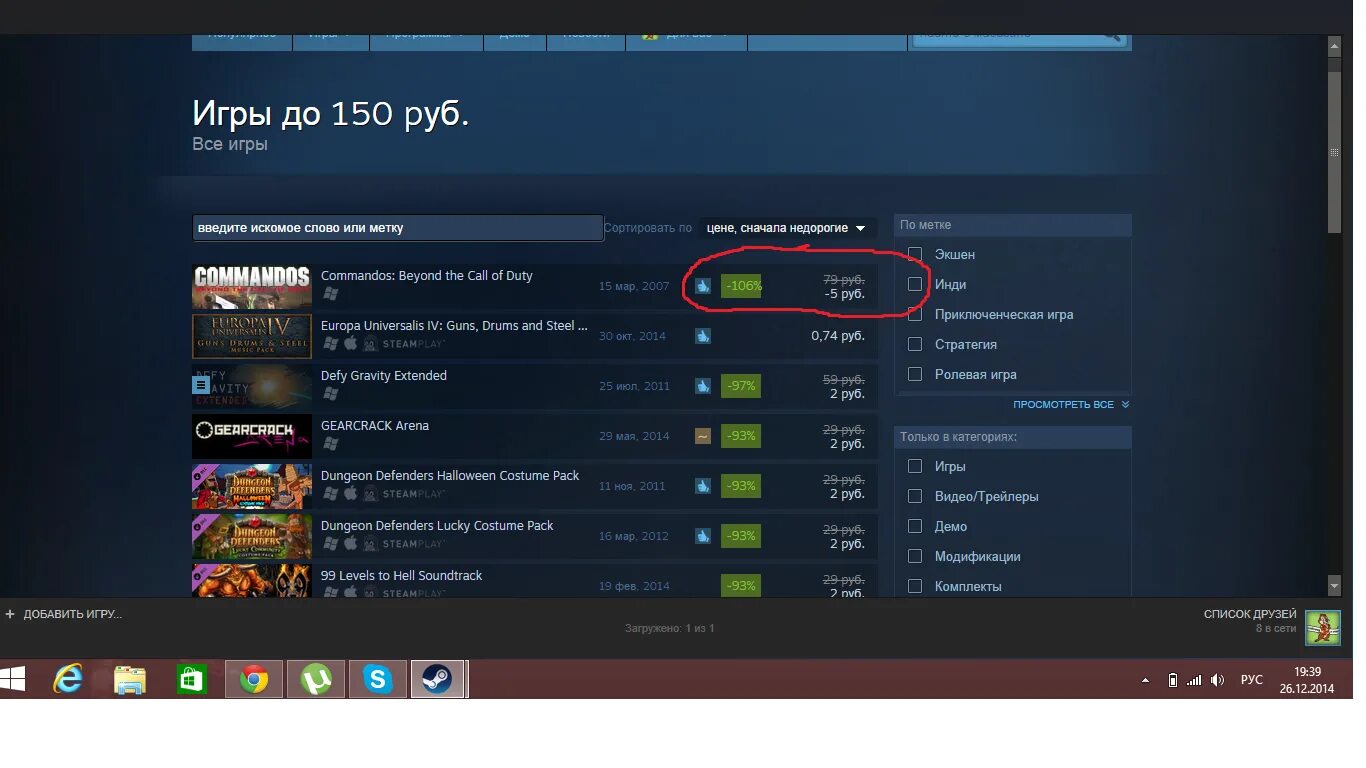Click the search term input field

click(x=398, y=228)
